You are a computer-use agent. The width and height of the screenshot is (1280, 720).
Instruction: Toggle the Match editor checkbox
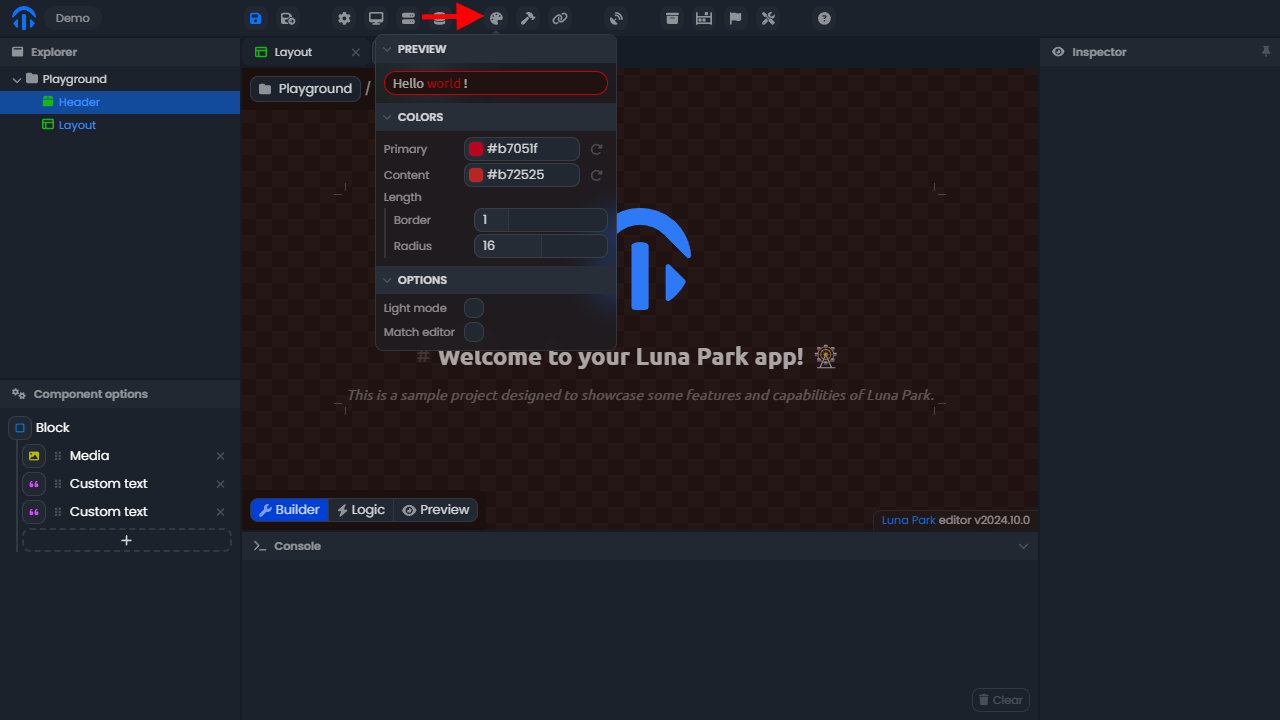point(474,332)
